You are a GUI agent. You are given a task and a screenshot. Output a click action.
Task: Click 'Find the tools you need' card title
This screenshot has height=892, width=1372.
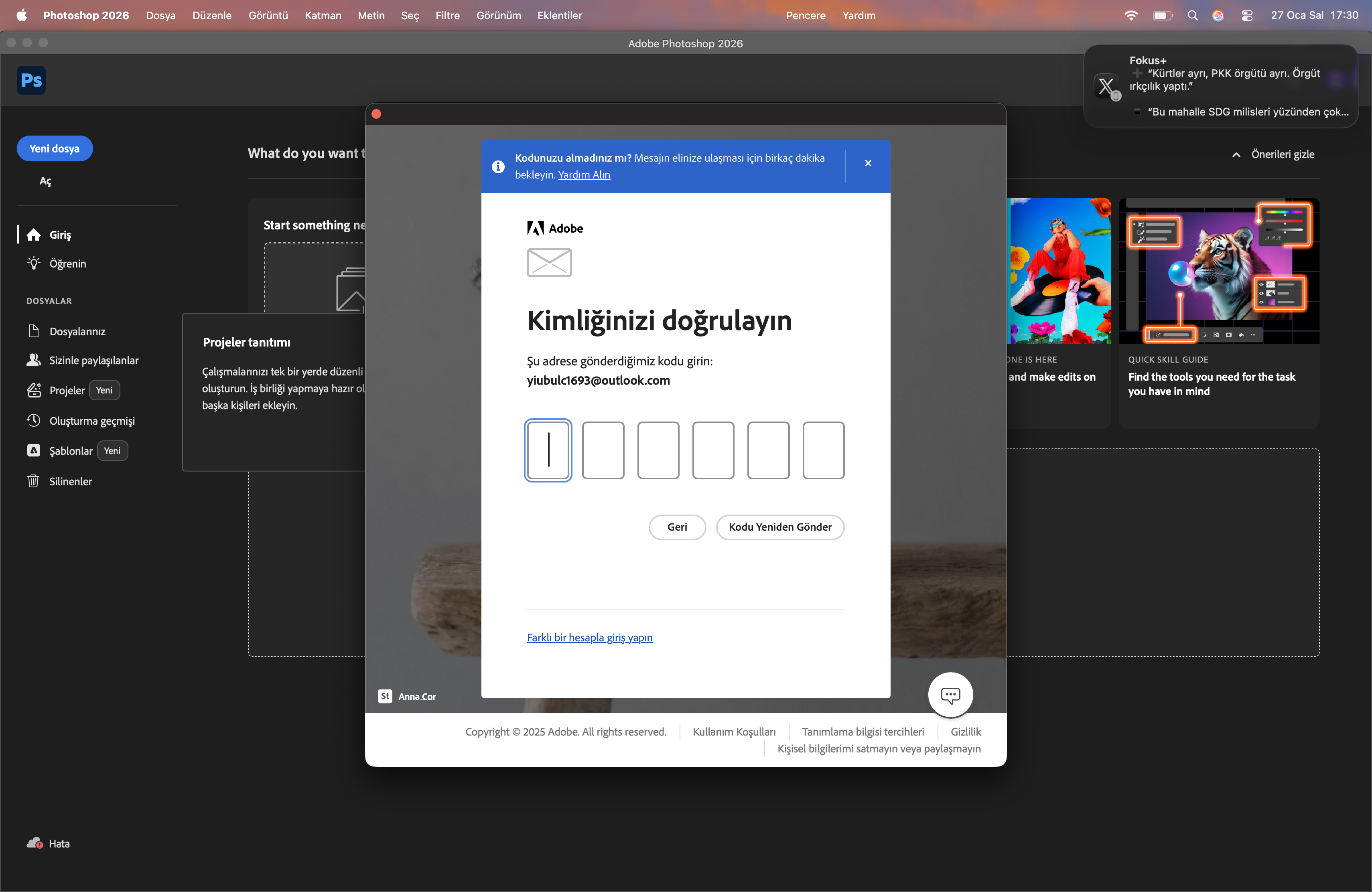tap(1212, 384)
